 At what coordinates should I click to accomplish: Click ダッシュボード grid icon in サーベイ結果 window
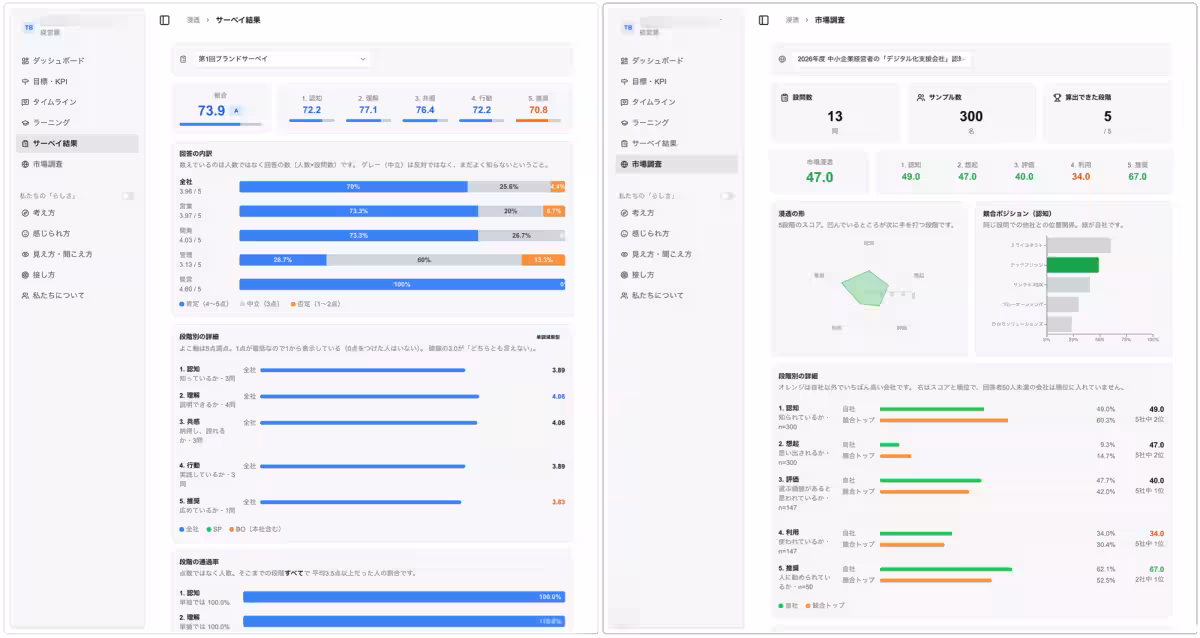click(25, 61)
